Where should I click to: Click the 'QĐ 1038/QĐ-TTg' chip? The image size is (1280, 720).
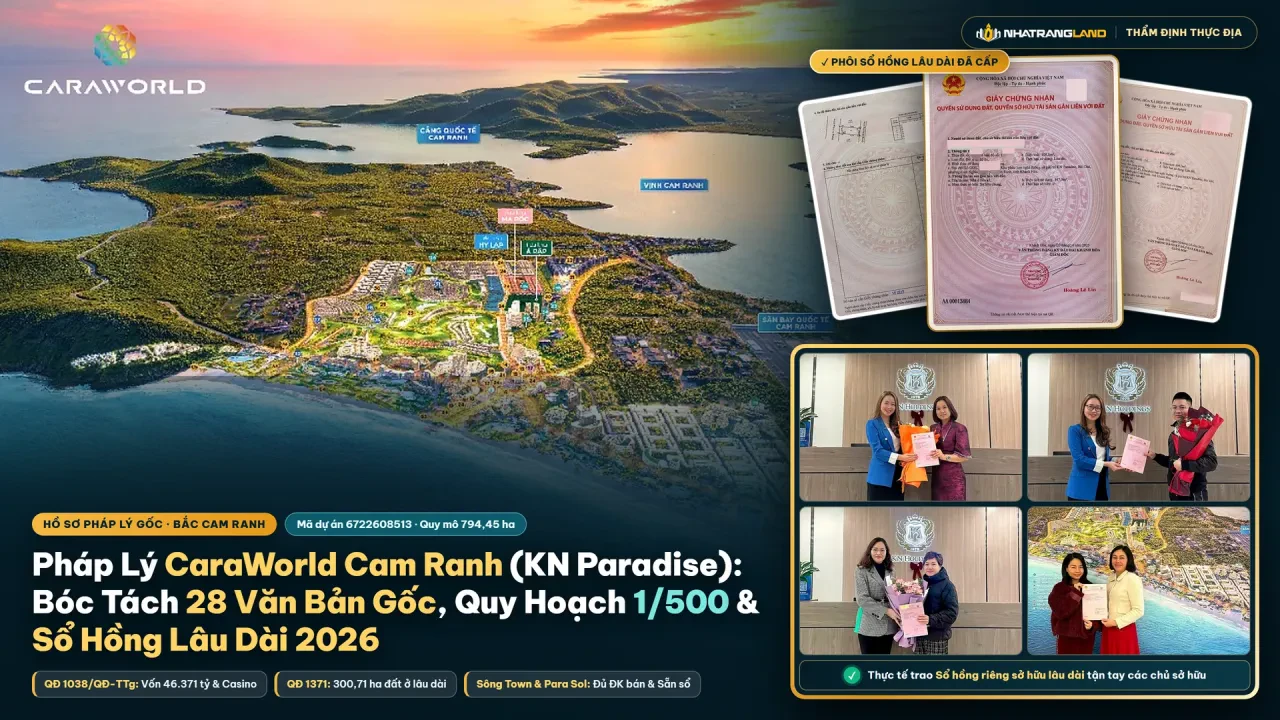pos(150,684)
